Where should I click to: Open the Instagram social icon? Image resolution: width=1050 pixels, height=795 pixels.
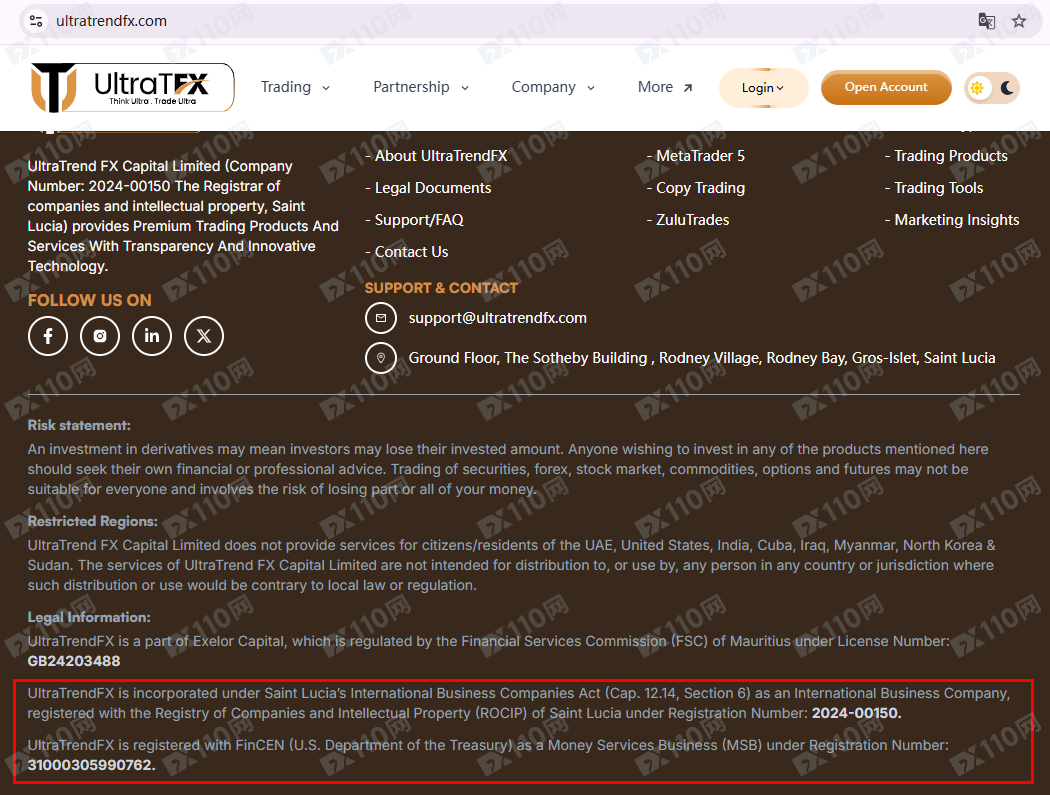(100, 336)
